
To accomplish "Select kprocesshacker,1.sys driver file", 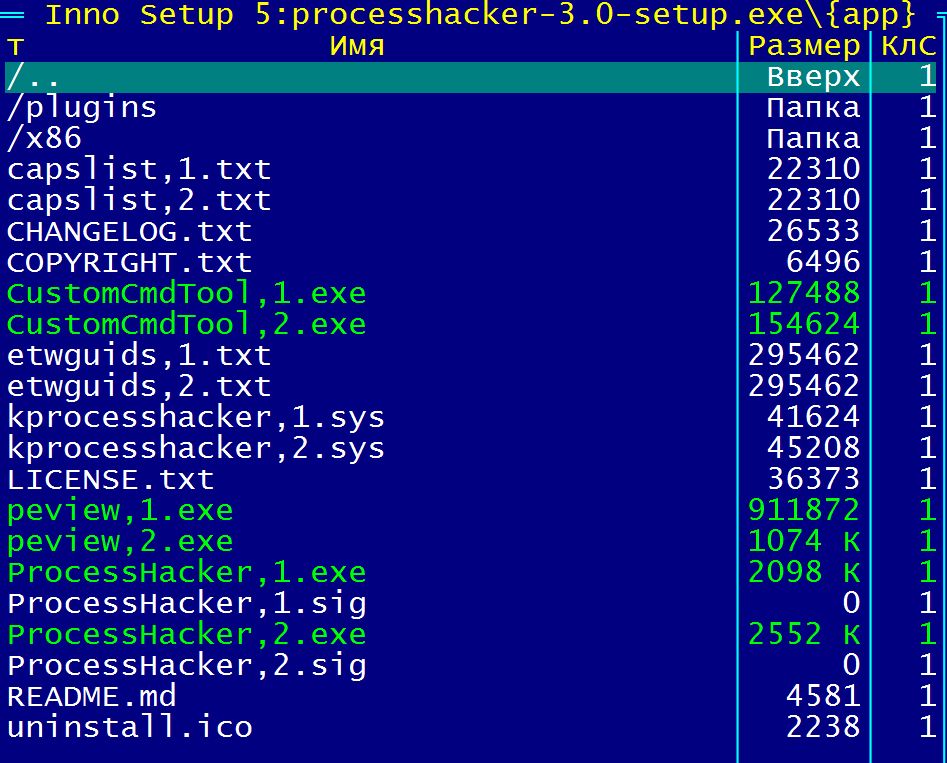I will (x=196, y=418).
